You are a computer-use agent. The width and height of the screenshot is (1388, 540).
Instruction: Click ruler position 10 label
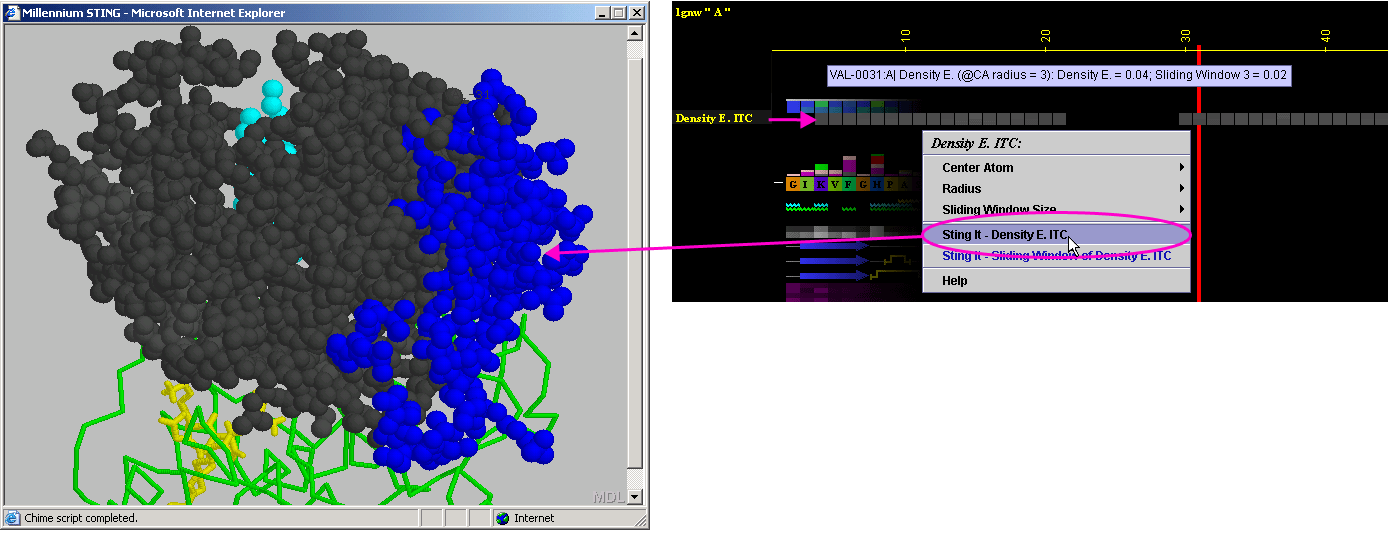tap(906, 35)
